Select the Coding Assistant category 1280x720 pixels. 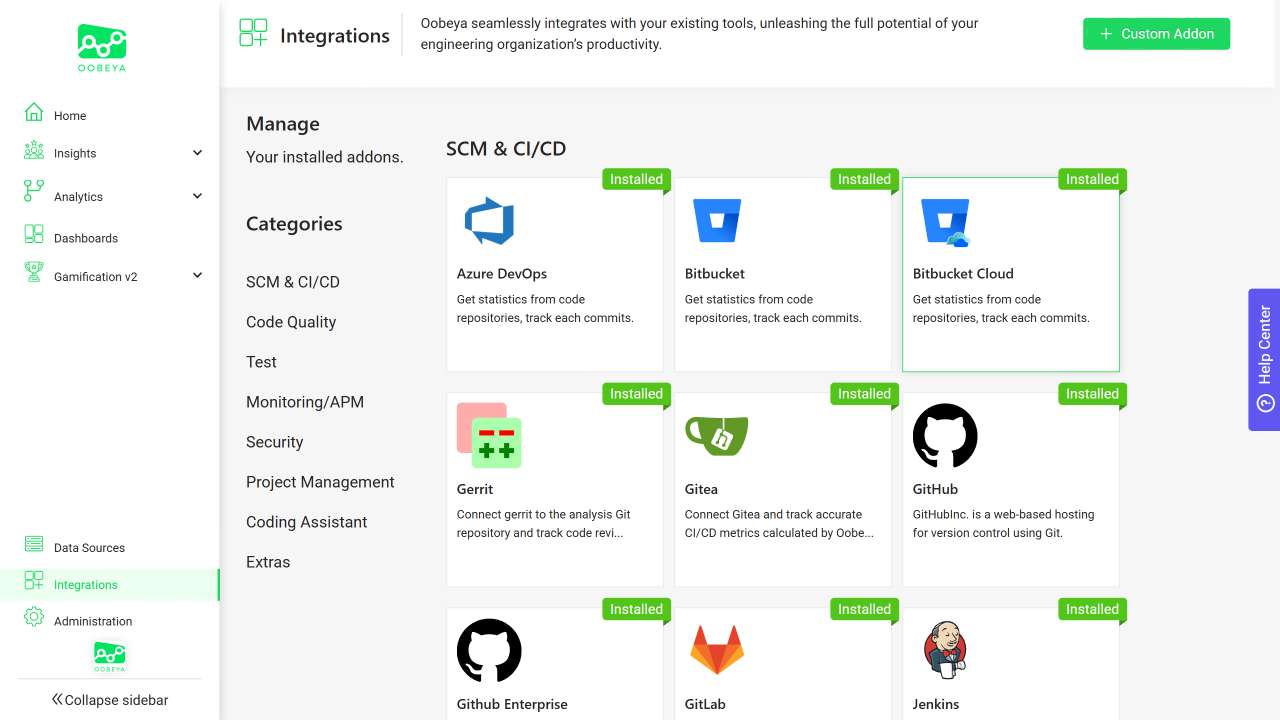point(307,522)
